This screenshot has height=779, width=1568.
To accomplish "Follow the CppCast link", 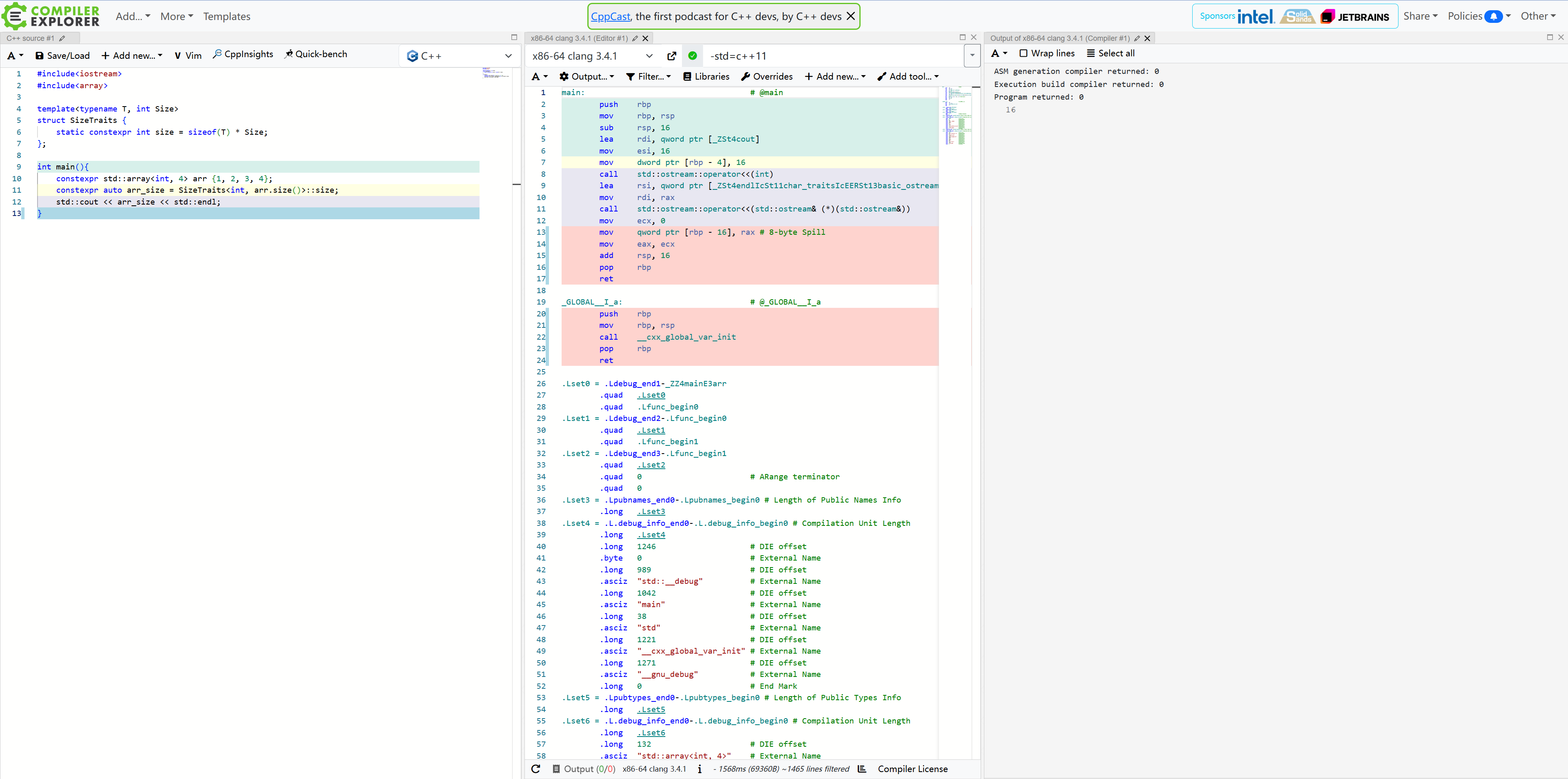I will click(x=611, y=16).
